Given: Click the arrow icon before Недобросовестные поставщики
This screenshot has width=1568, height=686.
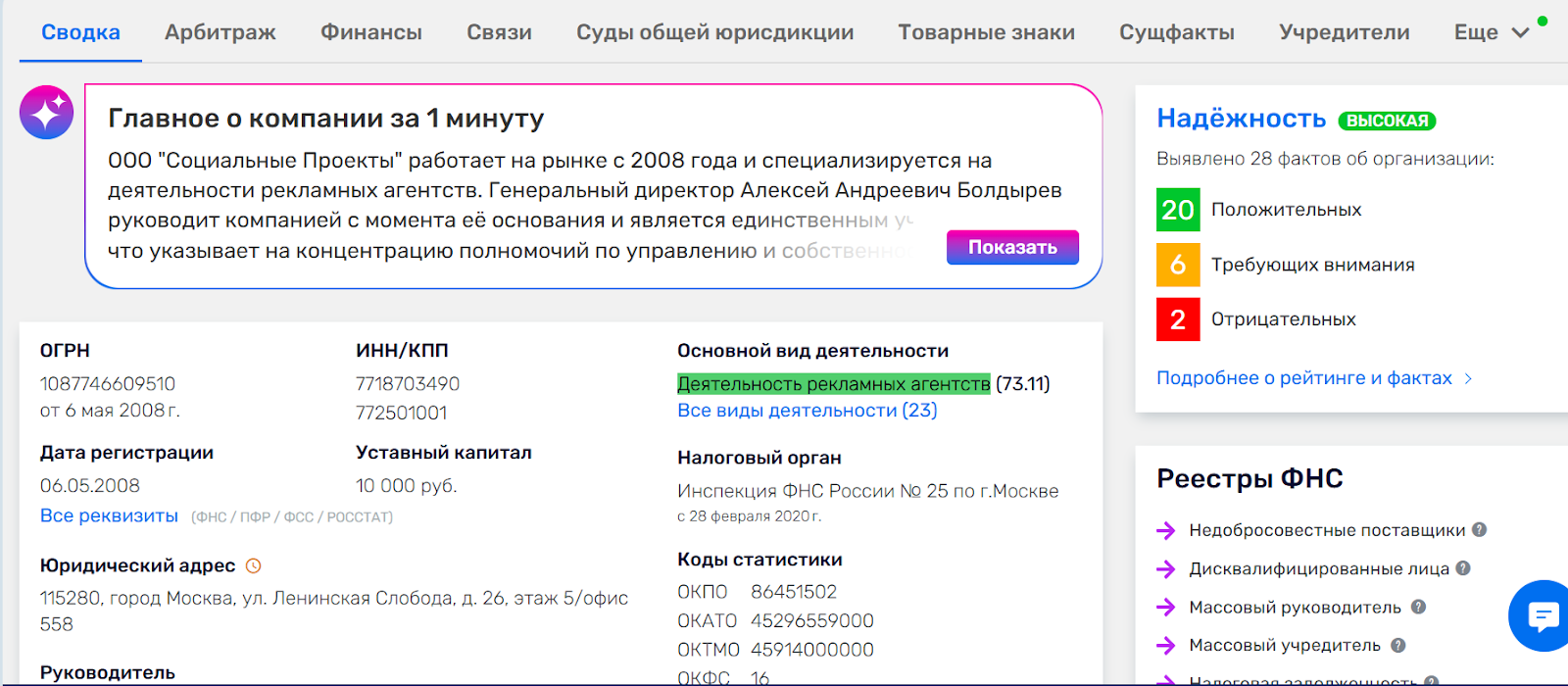Looking at the screenshot, I should [1165, 530].
